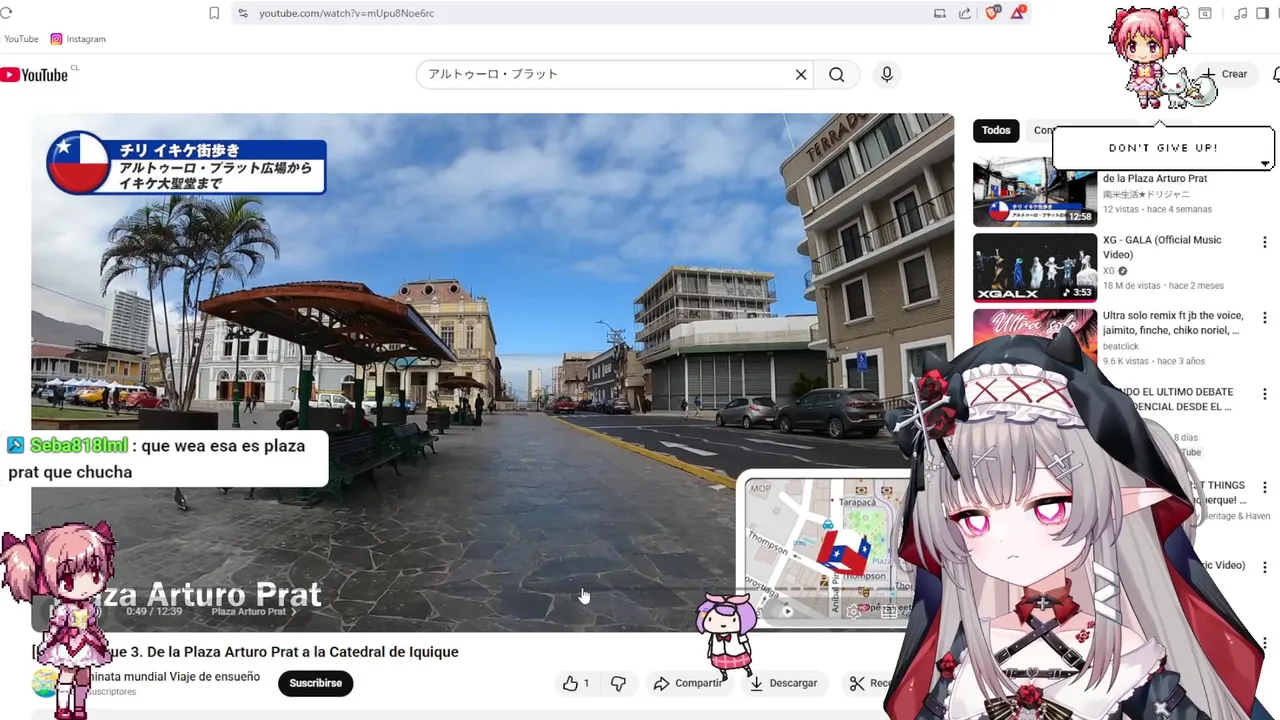Click the XG channel name
The width and height of the screenshot is (1280, 720).
[x=1108, y=271]
